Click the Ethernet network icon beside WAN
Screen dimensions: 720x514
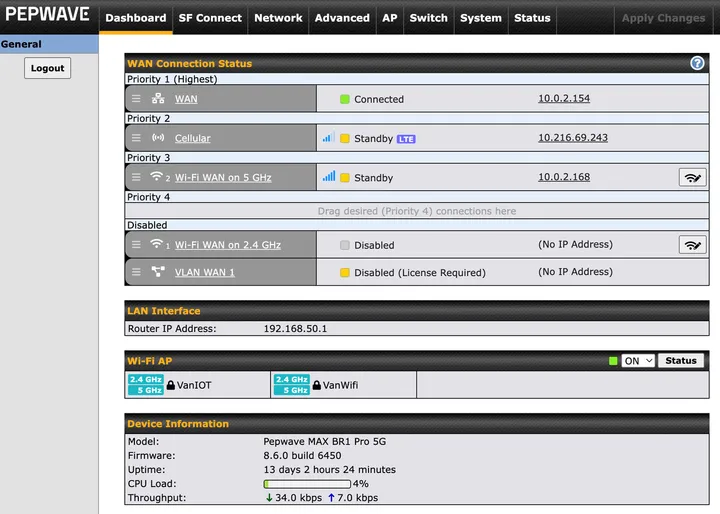click(x=158, y=98)
